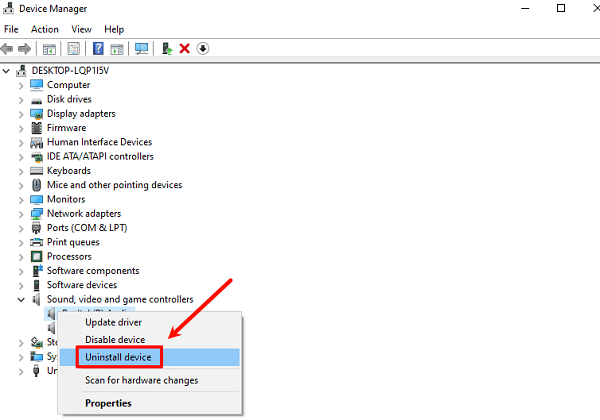Click the Back arrow toolbar icon

coord(7,49)
